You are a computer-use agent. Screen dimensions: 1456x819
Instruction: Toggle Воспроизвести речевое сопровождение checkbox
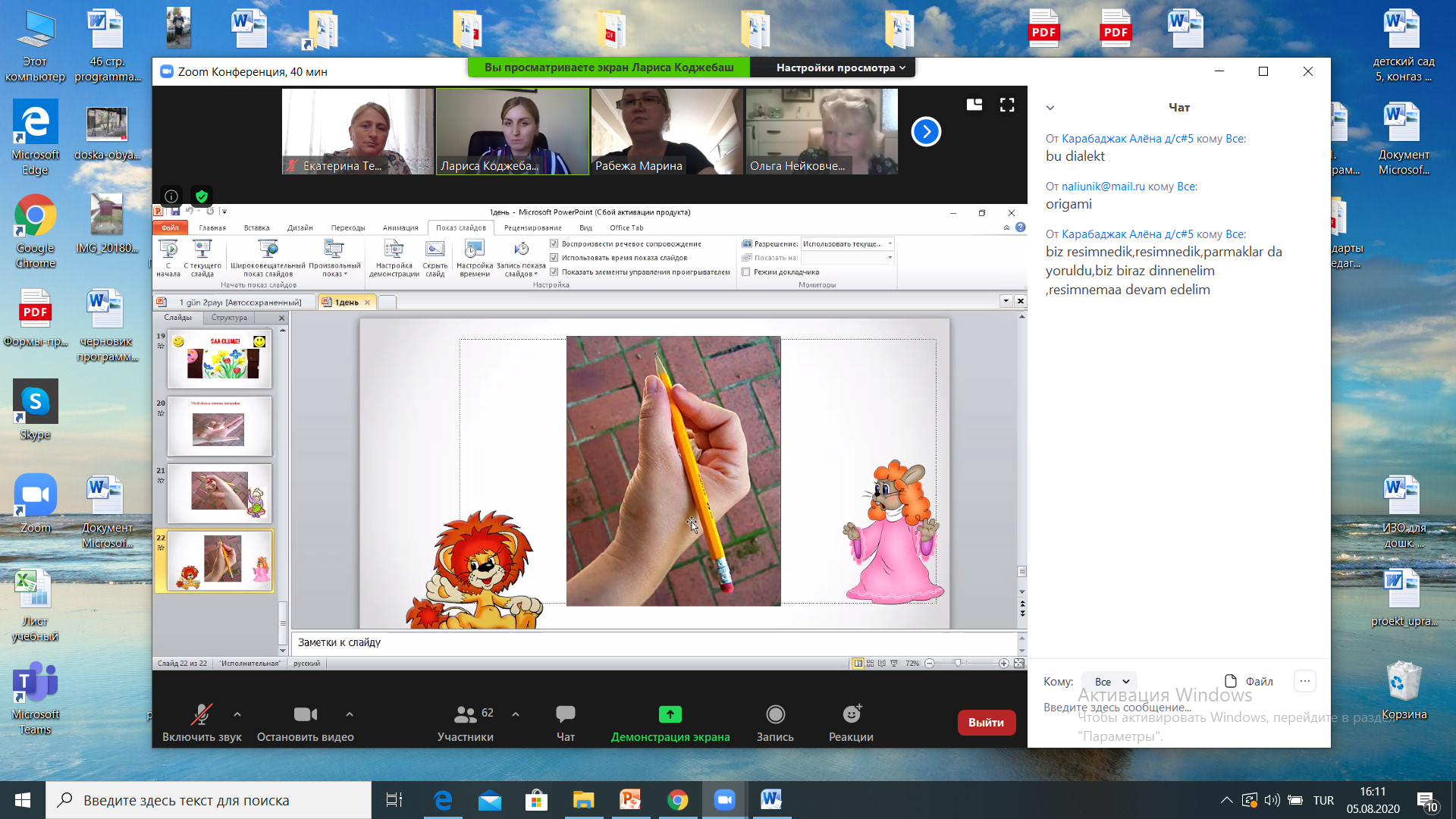click(554, 244)
